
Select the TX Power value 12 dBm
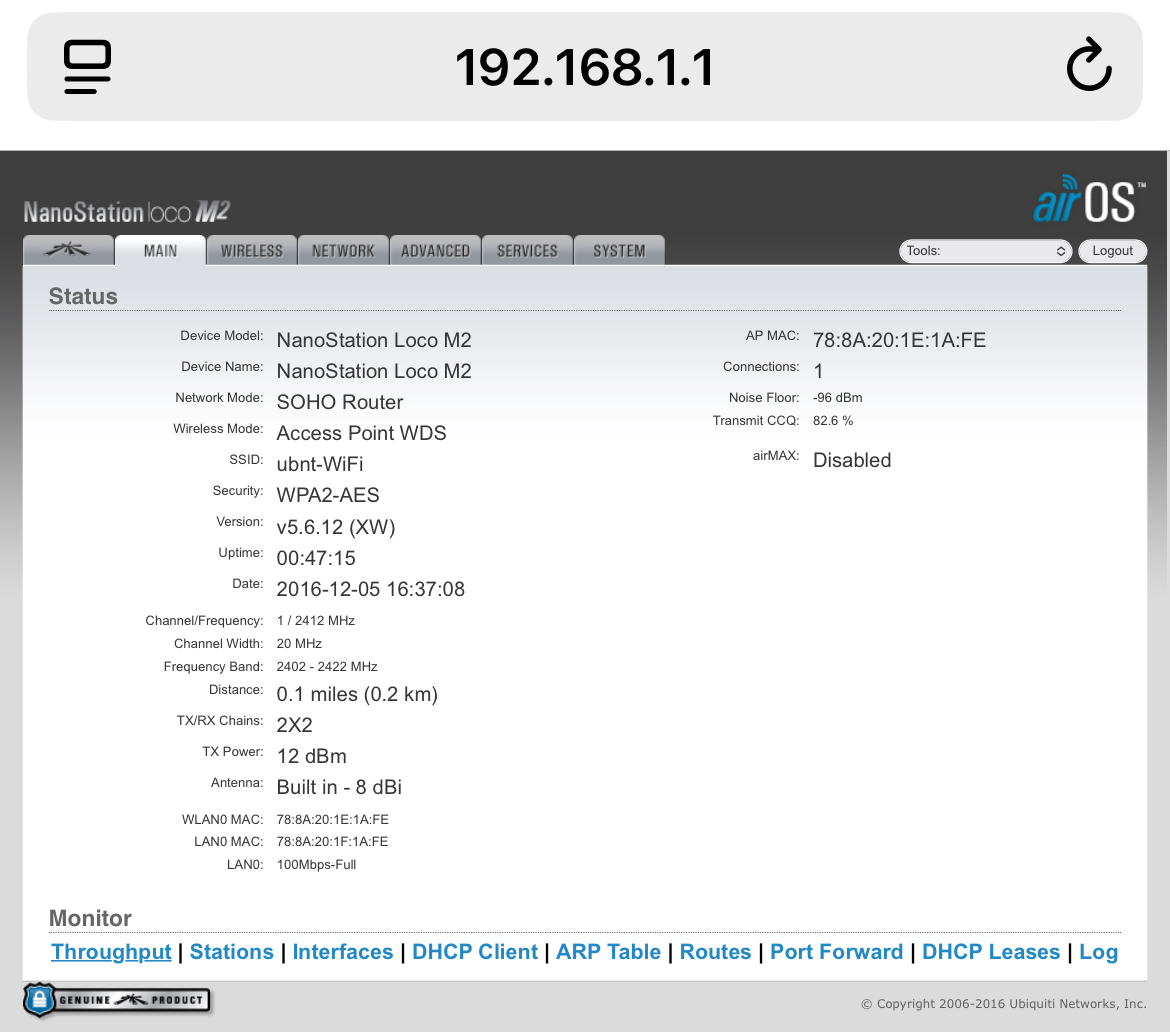pyautogui.click(x=311, y=757)
